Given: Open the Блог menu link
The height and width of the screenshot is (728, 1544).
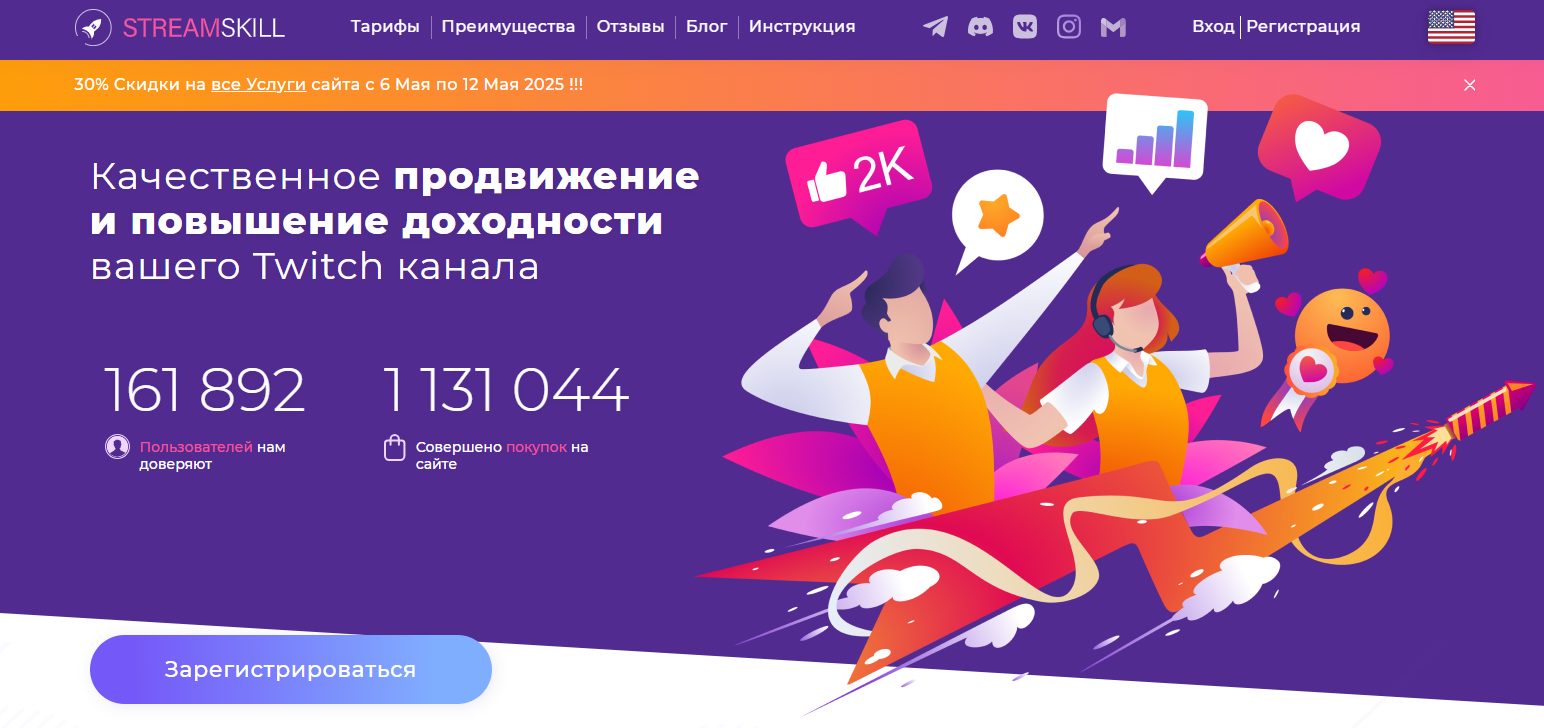Looking at the screenshot, I should tap(706, 27).
